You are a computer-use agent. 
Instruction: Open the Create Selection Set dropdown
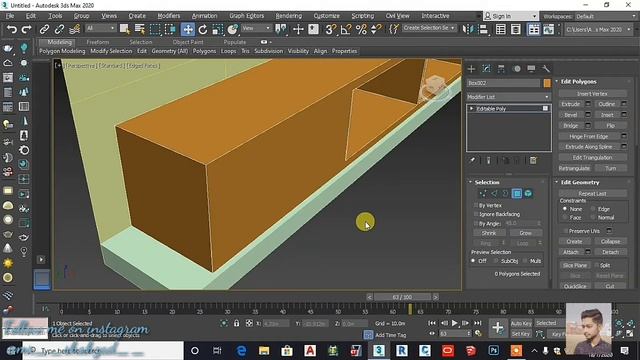429,28
